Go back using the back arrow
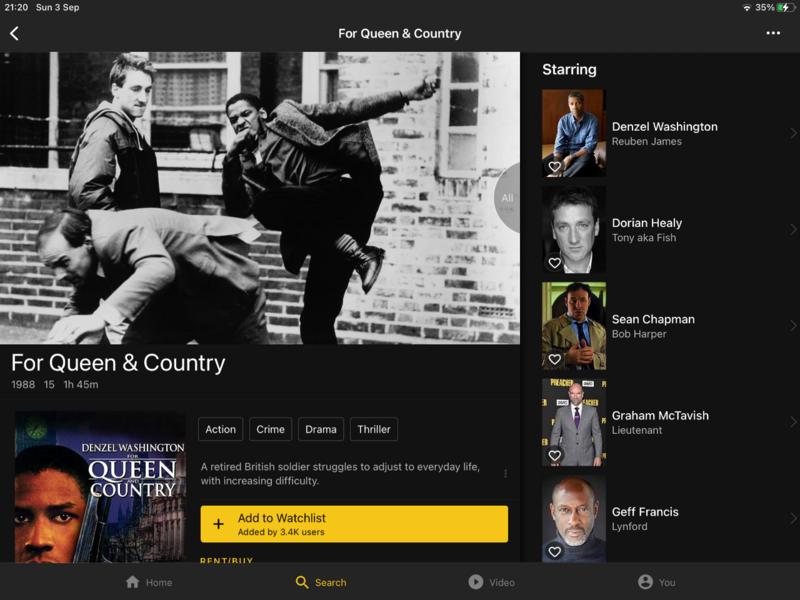Image resolution: width=800 pixels, height=600 pixels. (14, 34)
